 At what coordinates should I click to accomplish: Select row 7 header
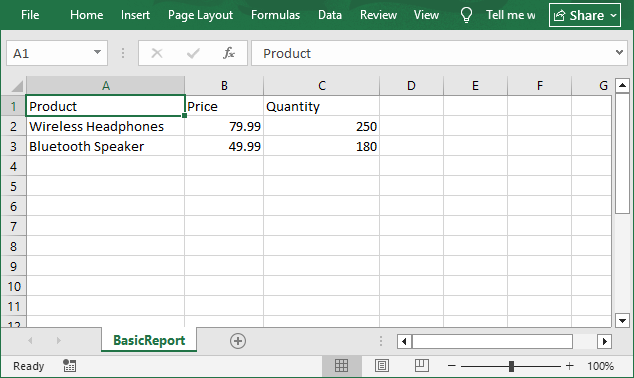pos(13,226)
